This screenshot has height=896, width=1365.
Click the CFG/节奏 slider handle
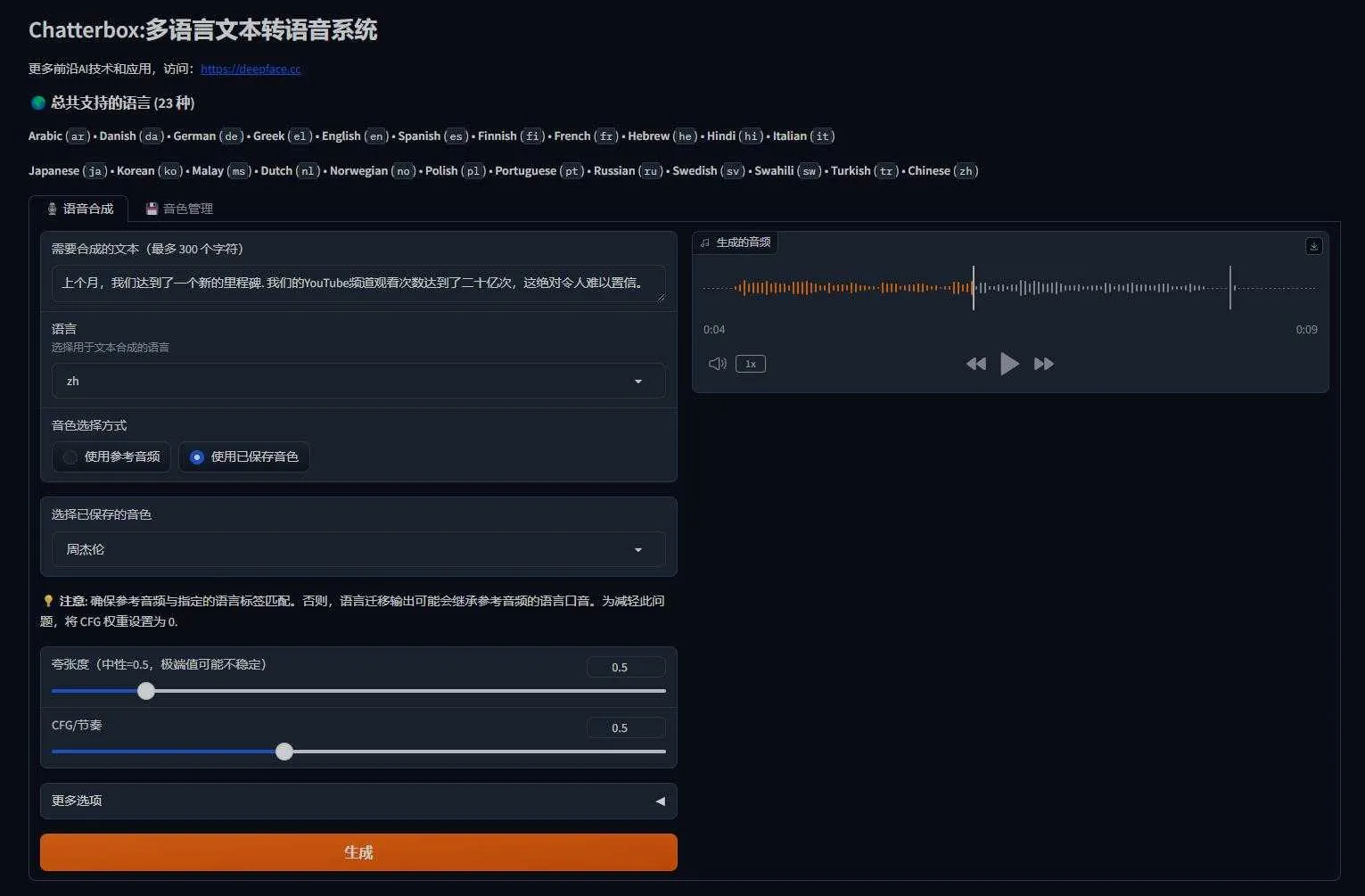point(284,752)
